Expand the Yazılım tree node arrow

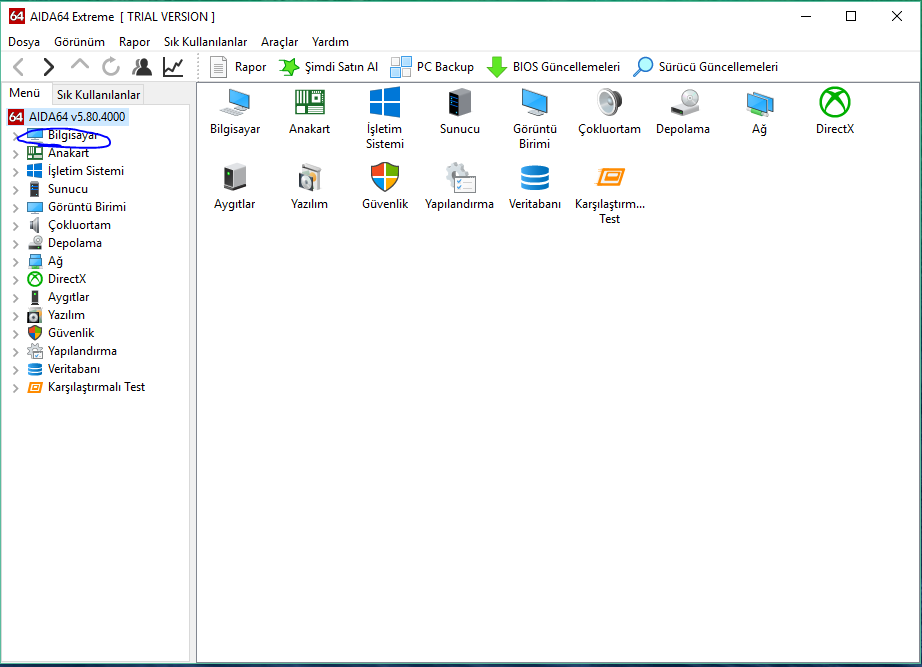pos(16,316)
